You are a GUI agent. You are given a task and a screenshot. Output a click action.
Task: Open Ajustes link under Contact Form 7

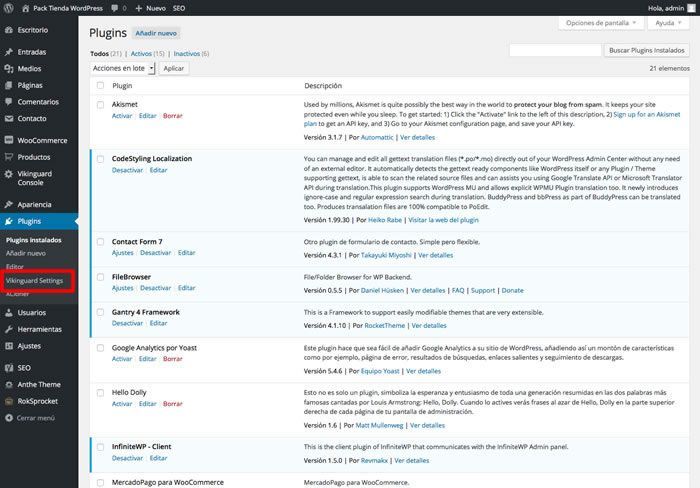coord(122,252)
